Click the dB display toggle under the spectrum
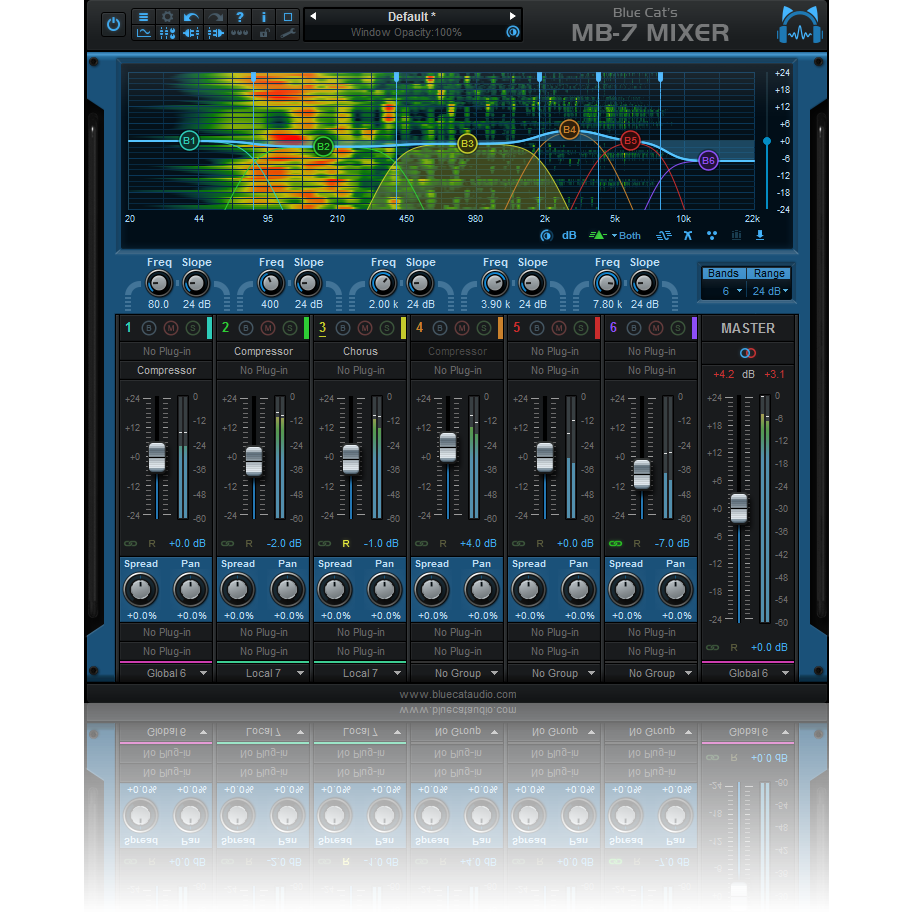Screen dimensions: 913x913 pyautogui.click(x=570, y=236)
